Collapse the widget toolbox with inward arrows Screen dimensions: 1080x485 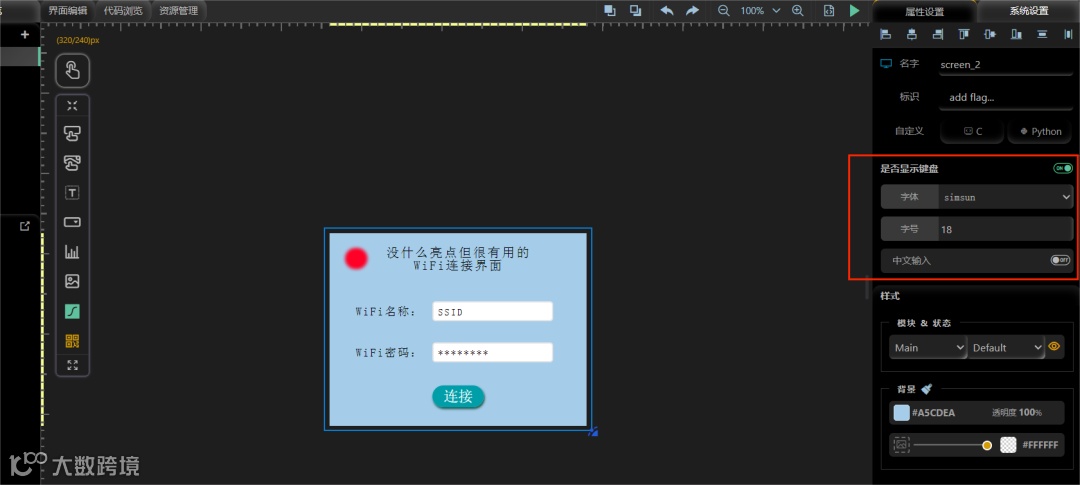(x=72, y=105)
